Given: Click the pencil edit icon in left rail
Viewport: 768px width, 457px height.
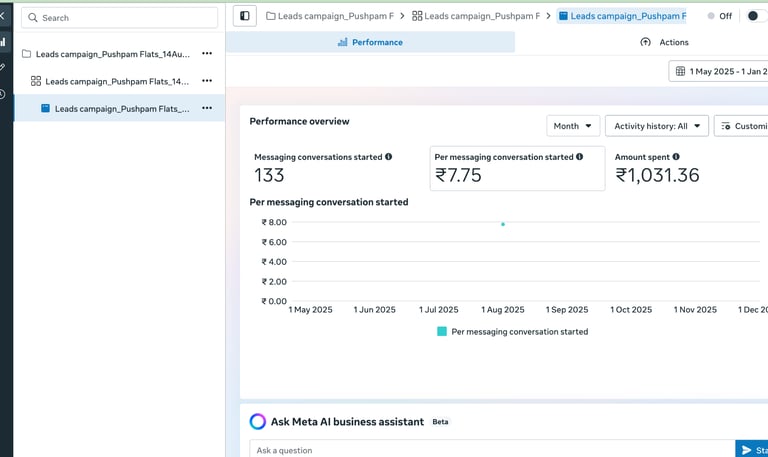Looking at the screenshot, I should 3,67.
